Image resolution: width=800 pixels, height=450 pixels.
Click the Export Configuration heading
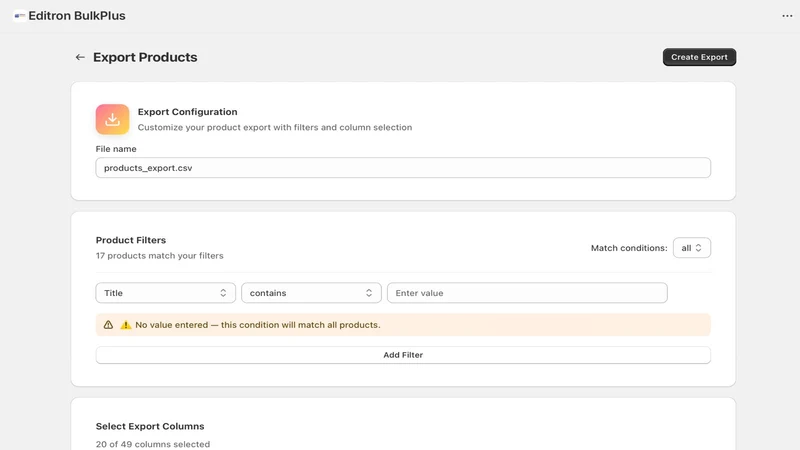point(187,112)
